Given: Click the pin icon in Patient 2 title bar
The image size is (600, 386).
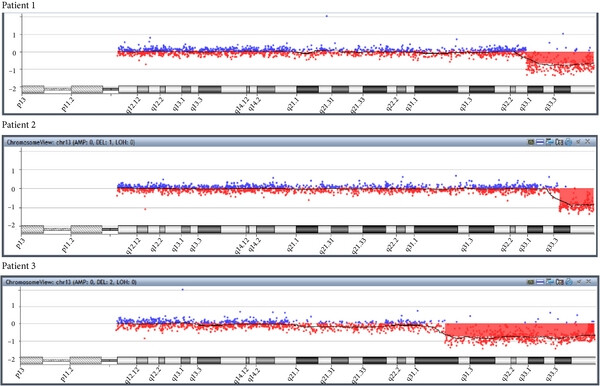Looking at the screenshot, I should pyautogui.click(x=578, y=142).
